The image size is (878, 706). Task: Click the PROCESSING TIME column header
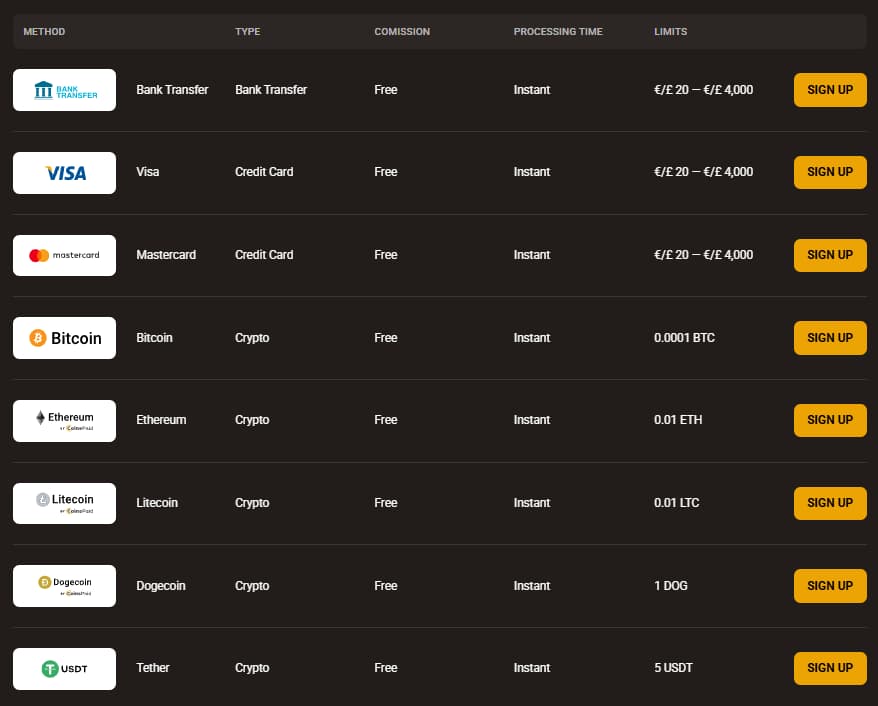[x=558, y=32]
